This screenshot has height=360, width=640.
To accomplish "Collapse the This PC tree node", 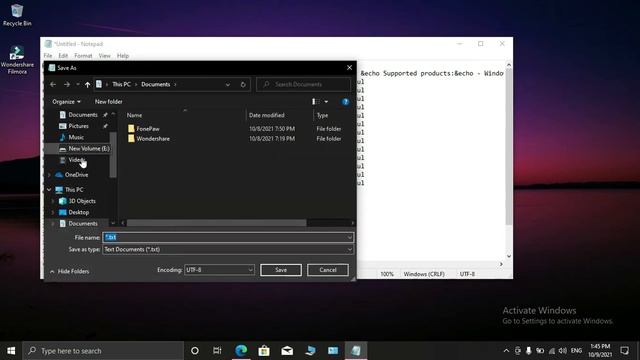I will [x=49, y=190].
